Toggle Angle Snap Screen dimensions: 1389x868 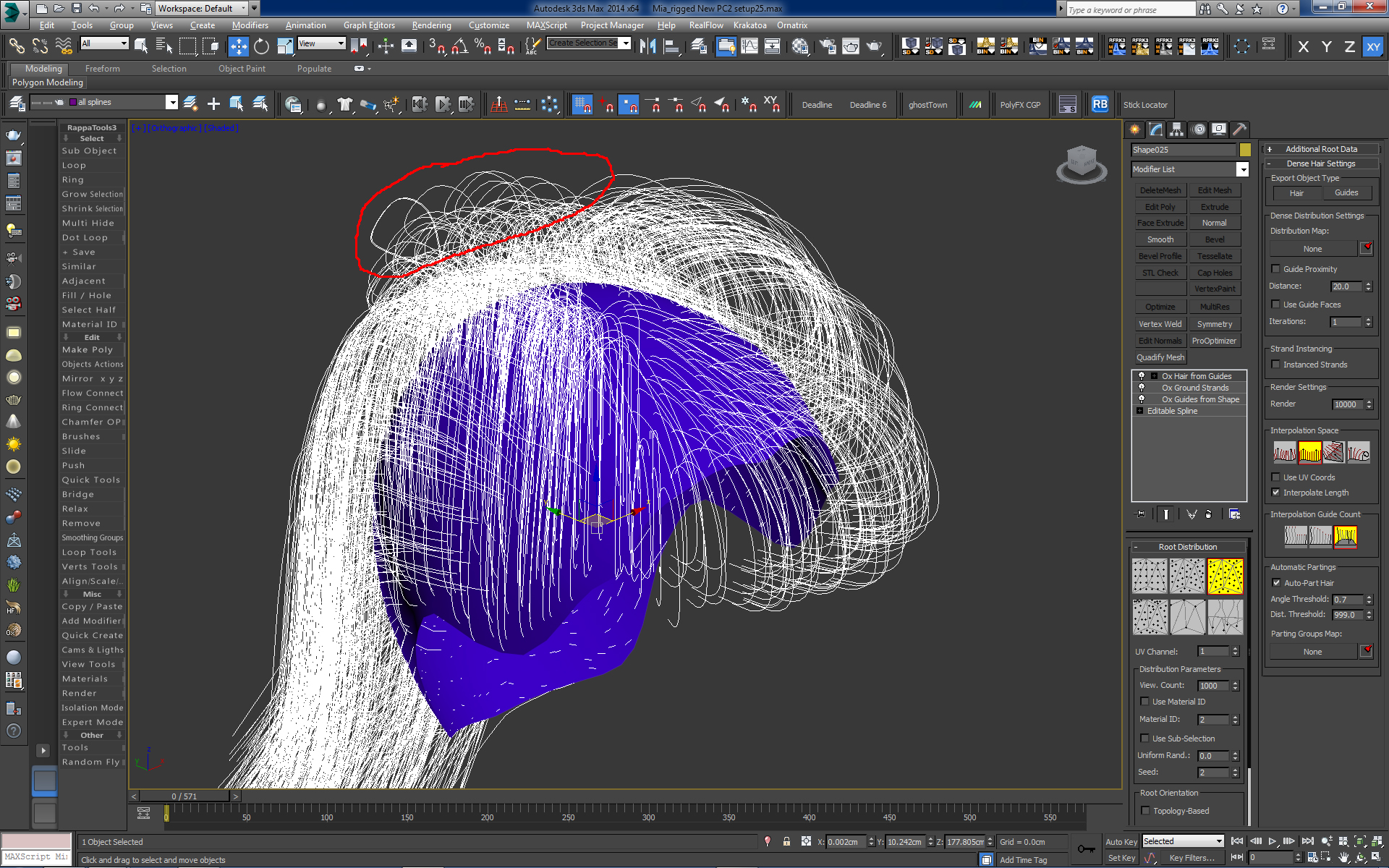pyautogui.click(x=460, y=46)
